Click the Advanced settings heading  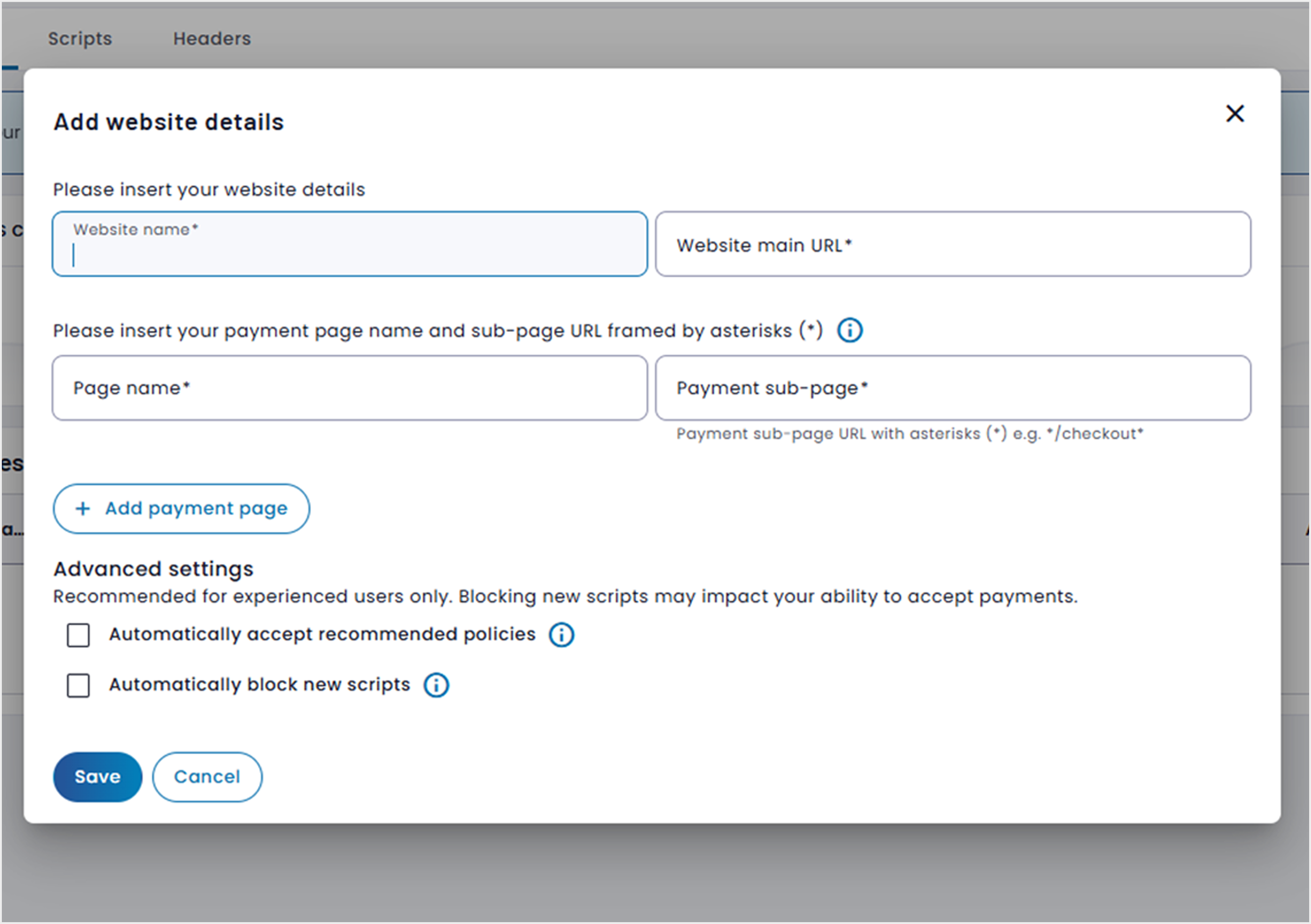pyautogui.click(x=153, y=569)
